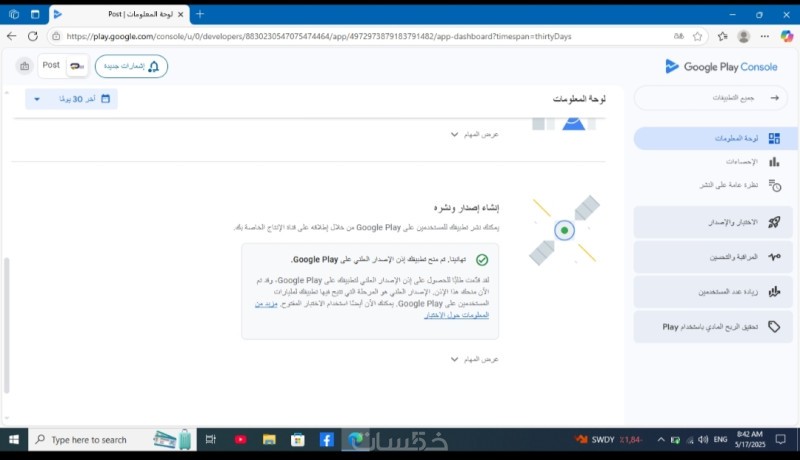Screen dimensions: 800x460
Task: Click the monetization tag icon in sidebar
Action: pos(774,326)
